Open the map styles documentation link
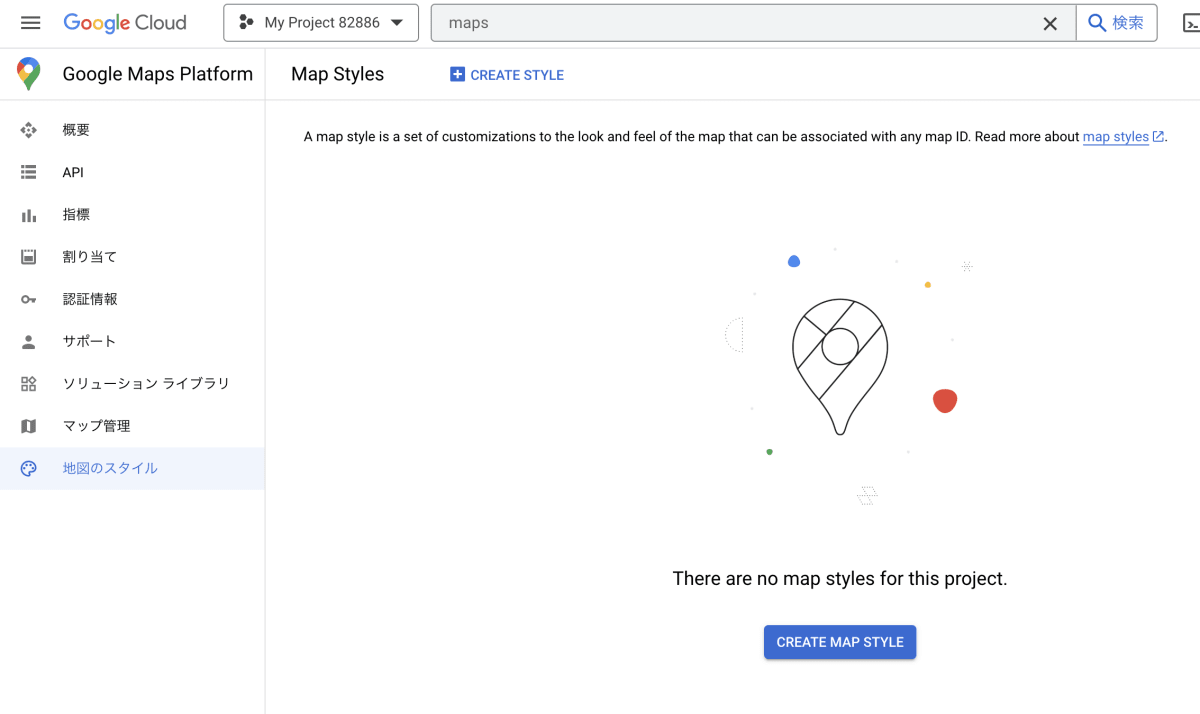 [x=1116, y=137]
